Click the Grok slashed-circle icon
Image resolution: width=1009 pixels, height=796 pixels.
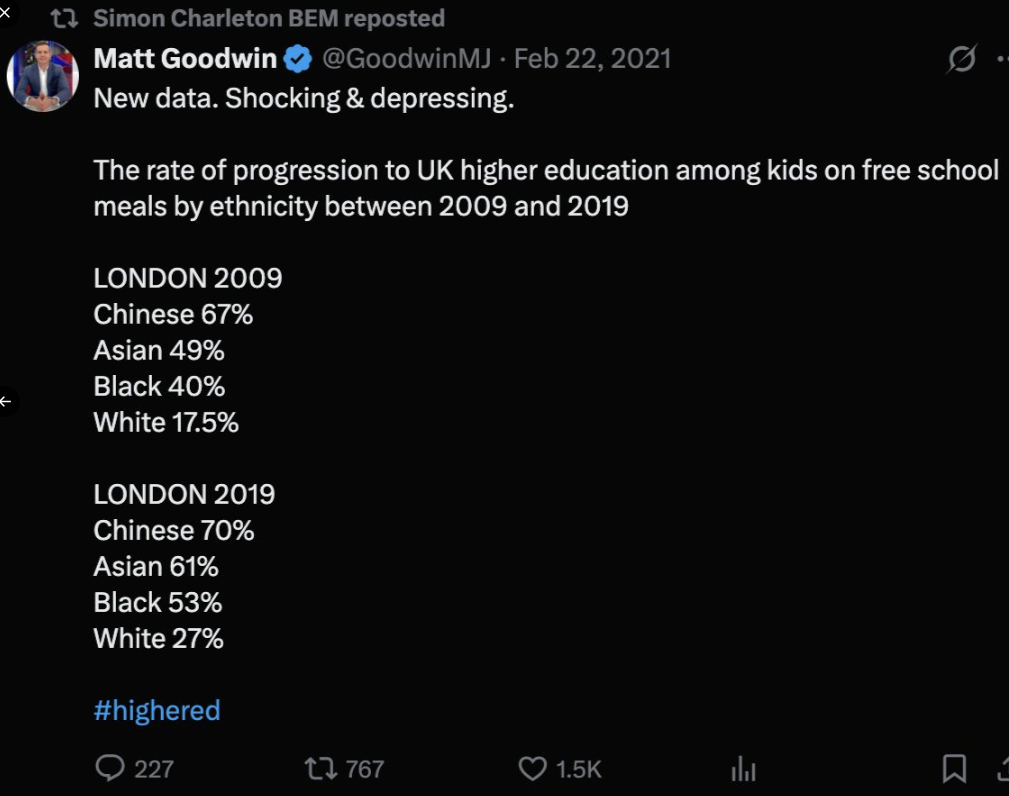point(961,60)
